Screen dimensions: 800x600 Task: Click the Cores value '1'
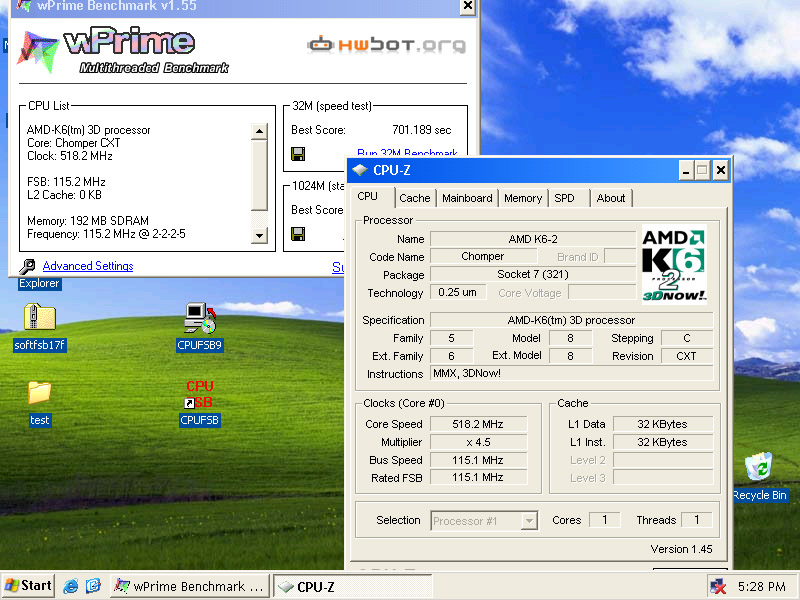[605, 520]
